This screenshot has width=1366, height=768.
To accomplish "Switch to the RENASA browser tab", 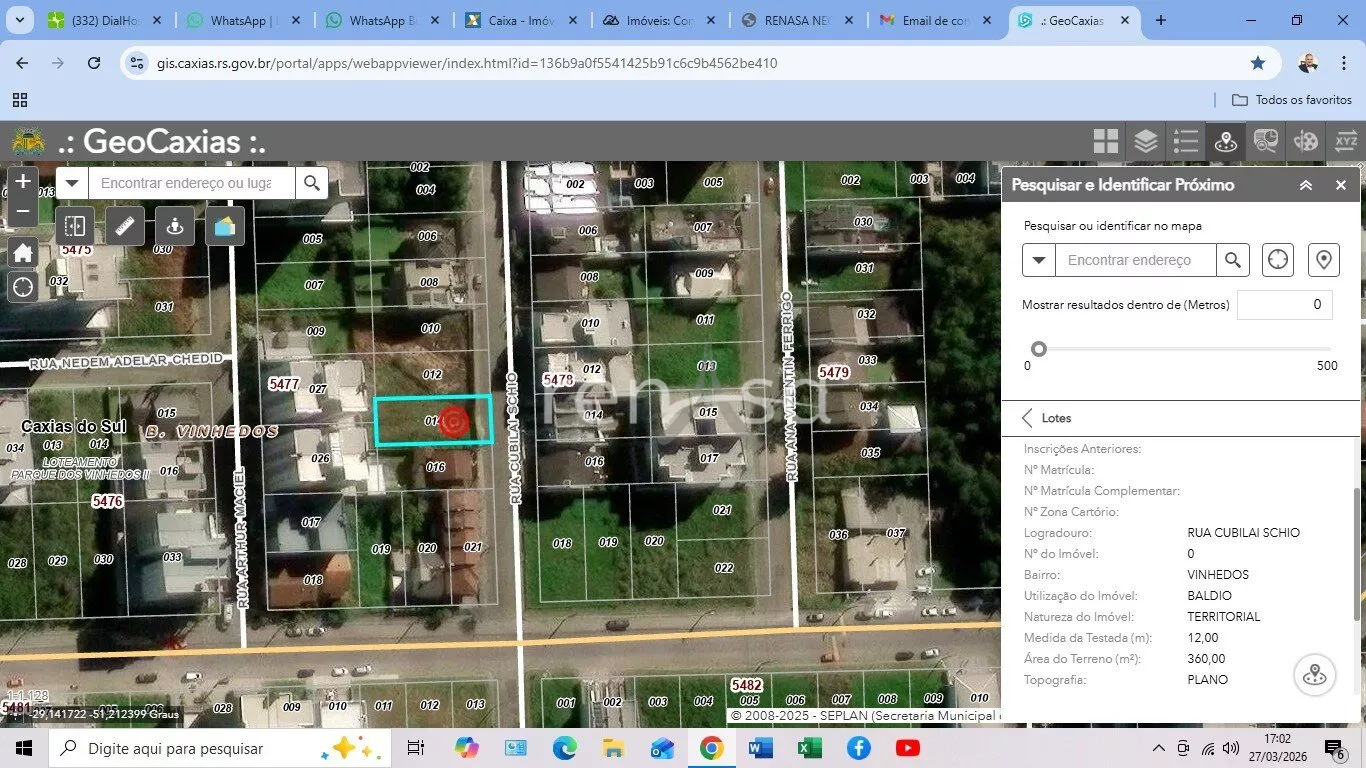I will (798, 20).
